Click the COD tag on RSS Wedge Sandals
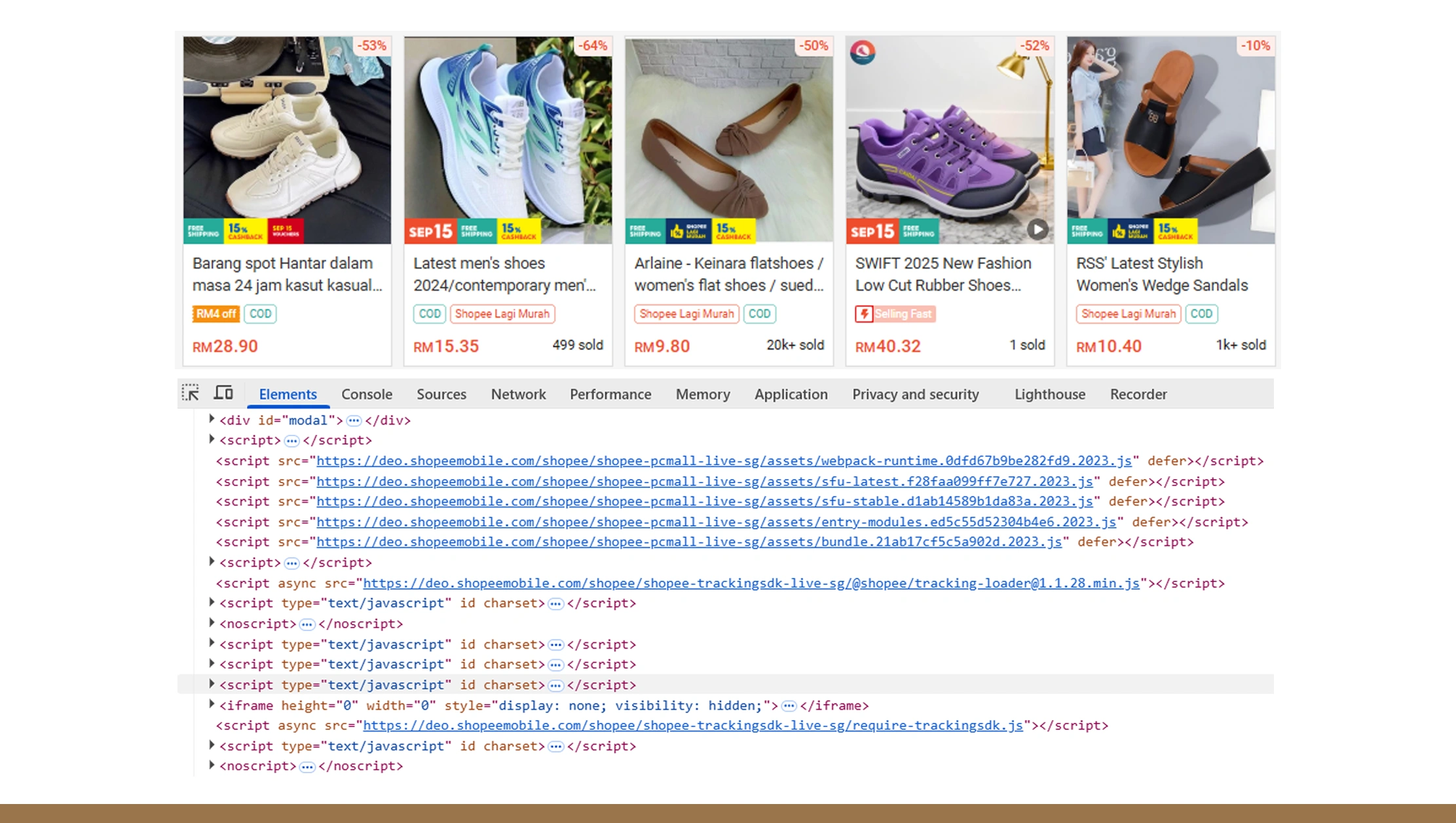 (x=1201, y=314)
